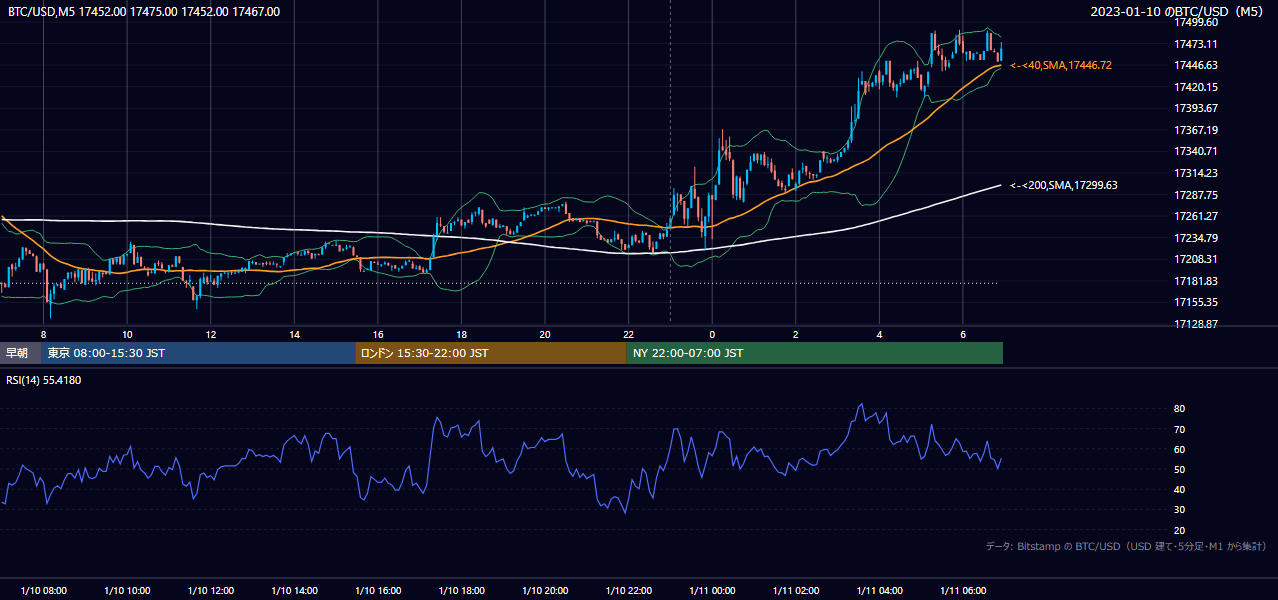Click hour label 12 under the price chart
This screenshot has width=1278, height=600.
coord(211,334)
